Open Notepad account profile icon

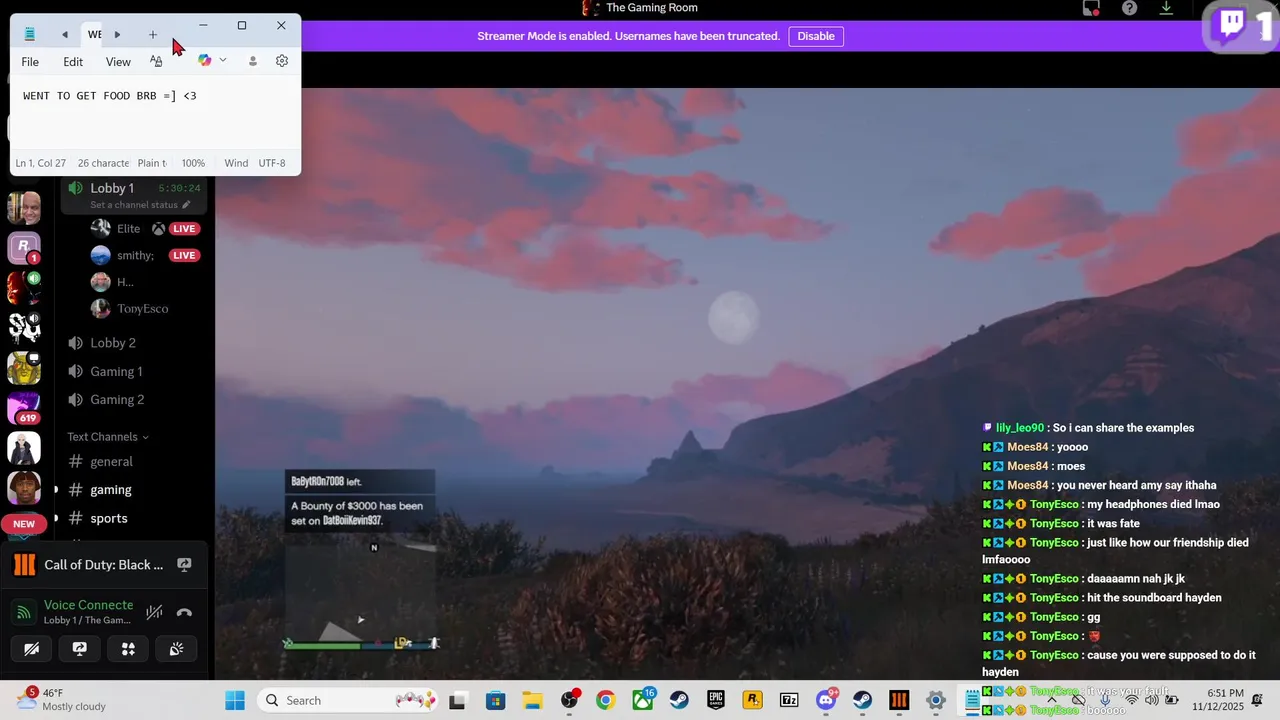click(x=253, y=61)
